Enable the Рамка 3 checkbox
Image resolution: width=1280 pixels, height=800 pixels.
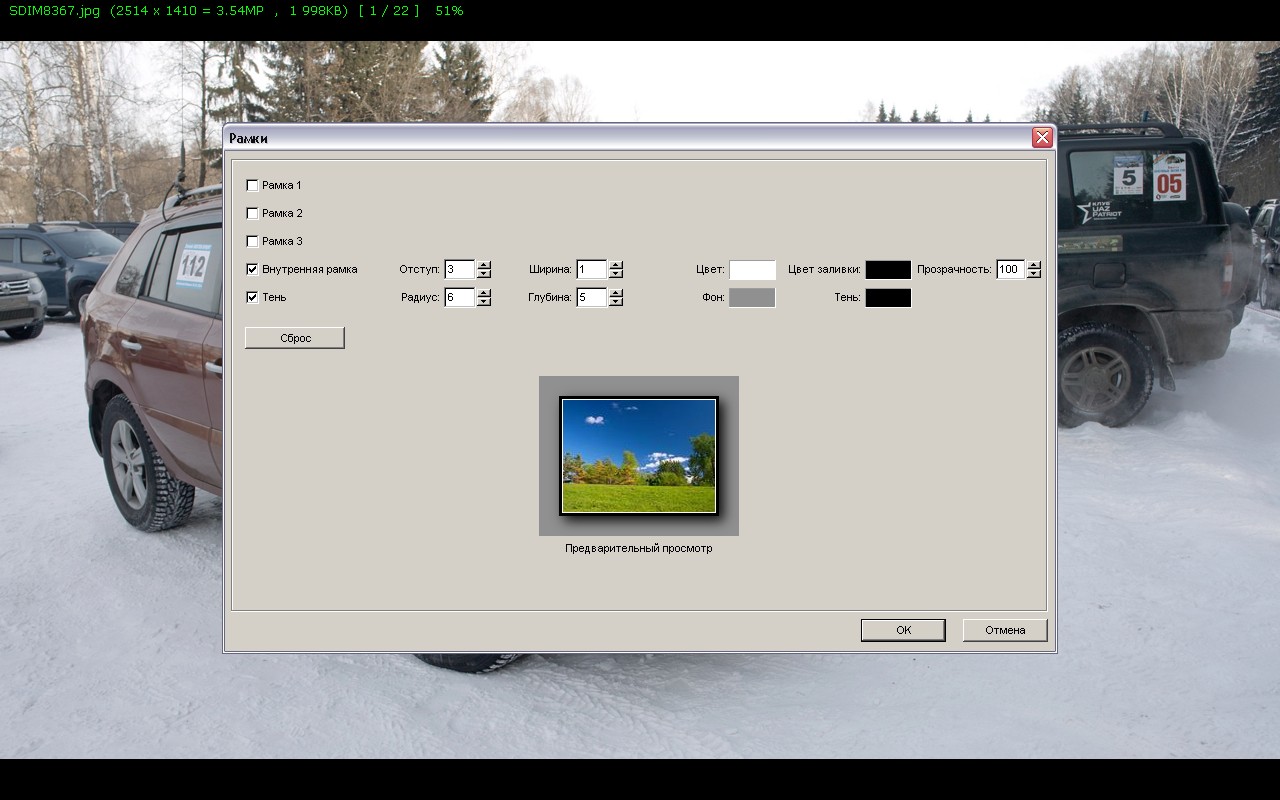tap(252, 241)
